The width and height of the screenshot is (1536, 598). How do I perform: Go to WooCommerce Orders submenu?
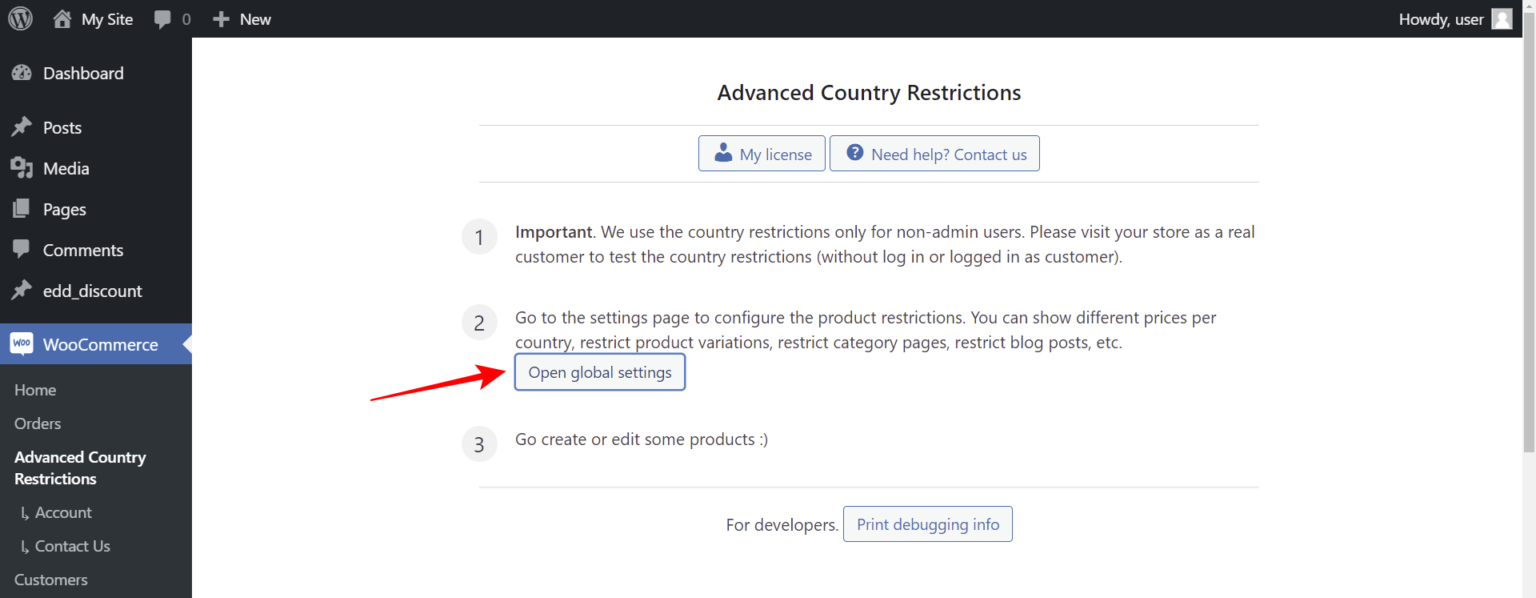[x=38, y=424]
